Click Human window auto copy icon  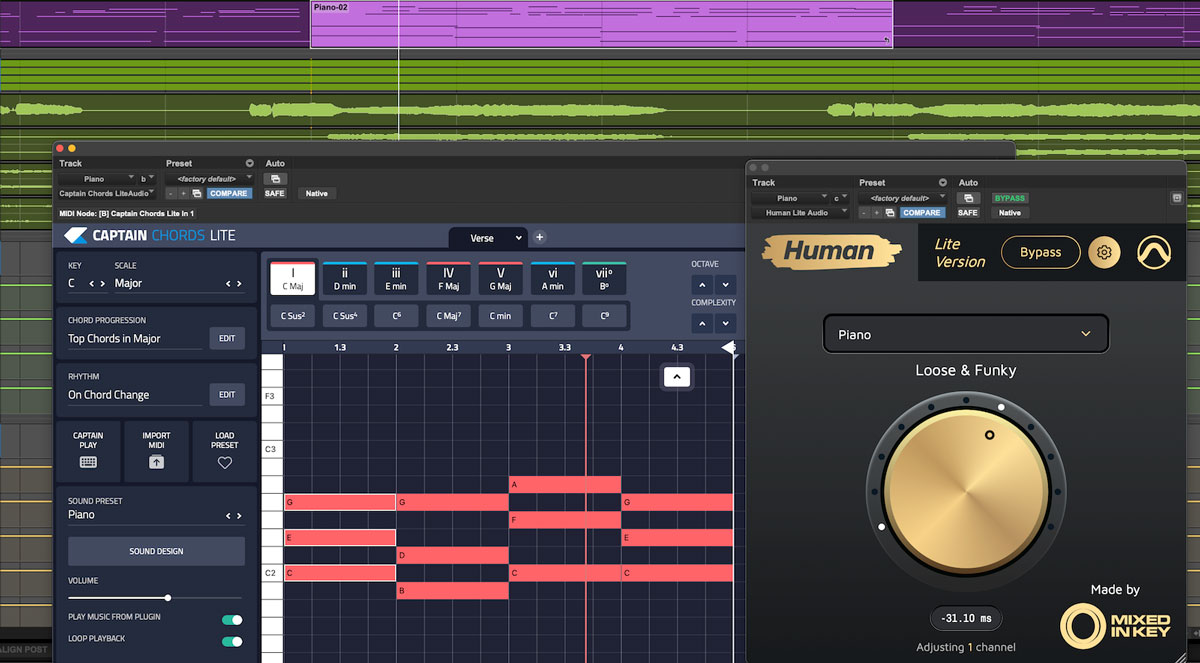tap(968, 198)
